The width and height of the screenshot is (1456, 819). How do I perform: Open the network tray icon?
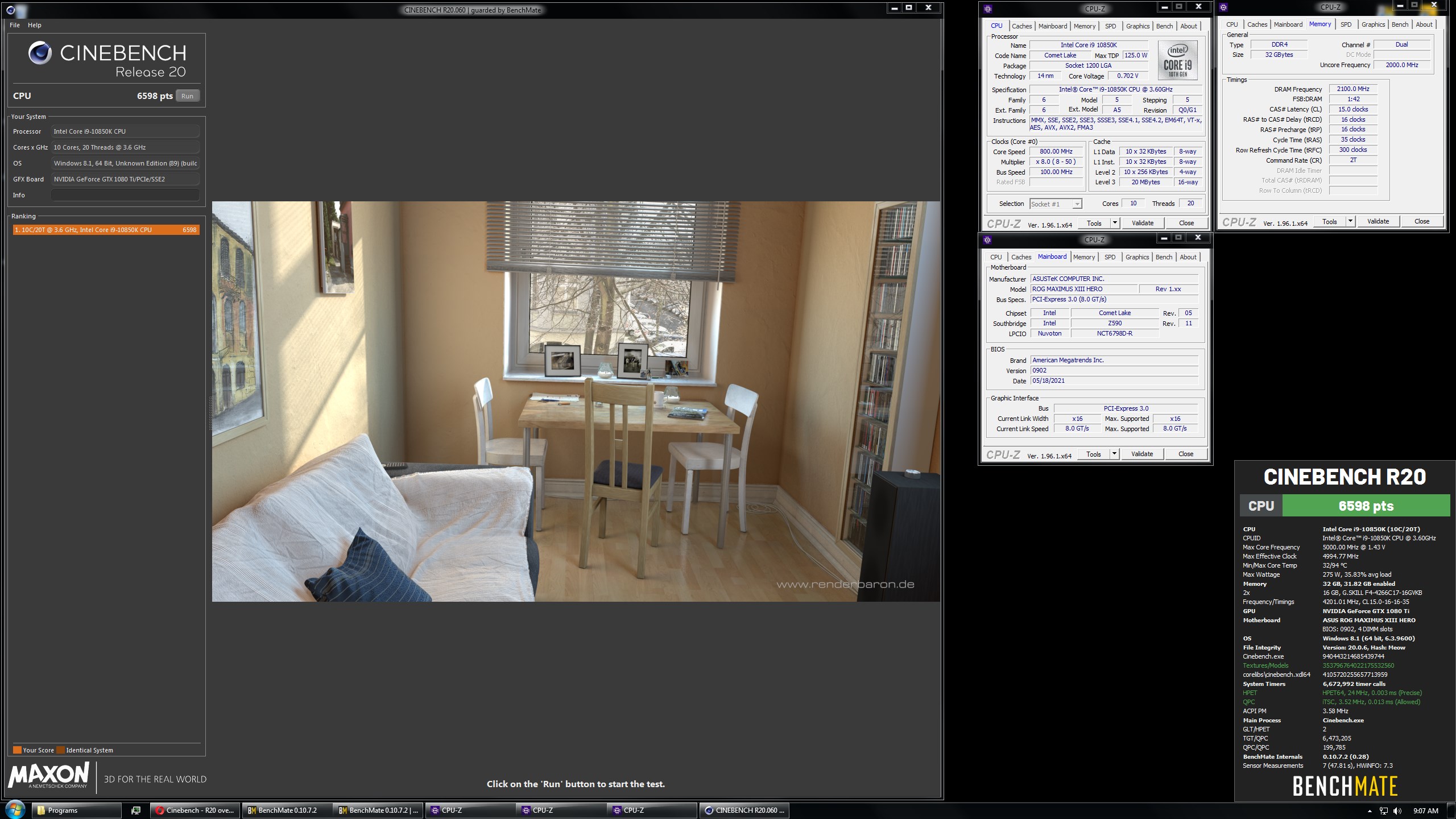coord(1383,811)
